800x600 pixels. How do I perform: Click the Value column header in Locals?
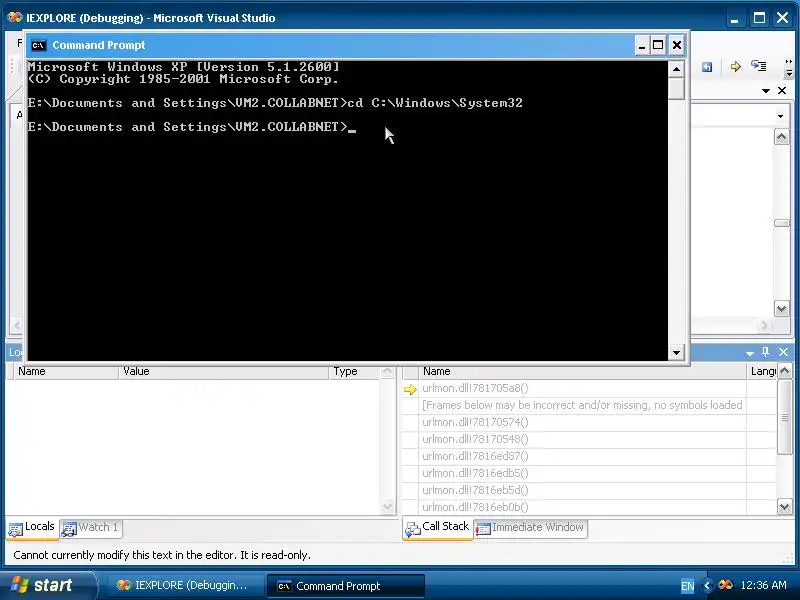click(223, 371)
